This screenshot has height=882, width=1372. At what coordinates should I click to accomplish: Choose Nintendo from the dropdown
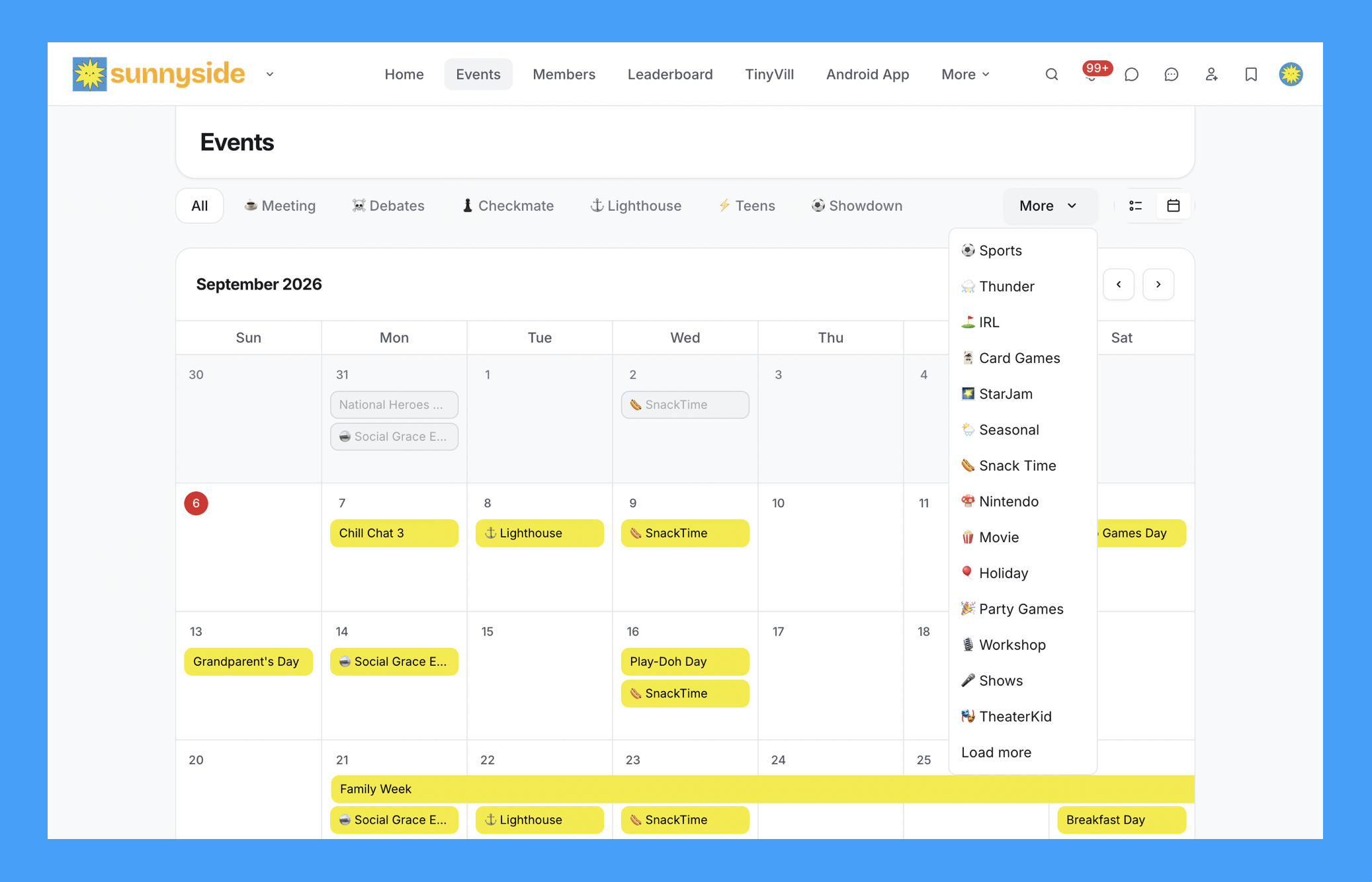point(1023,501)
